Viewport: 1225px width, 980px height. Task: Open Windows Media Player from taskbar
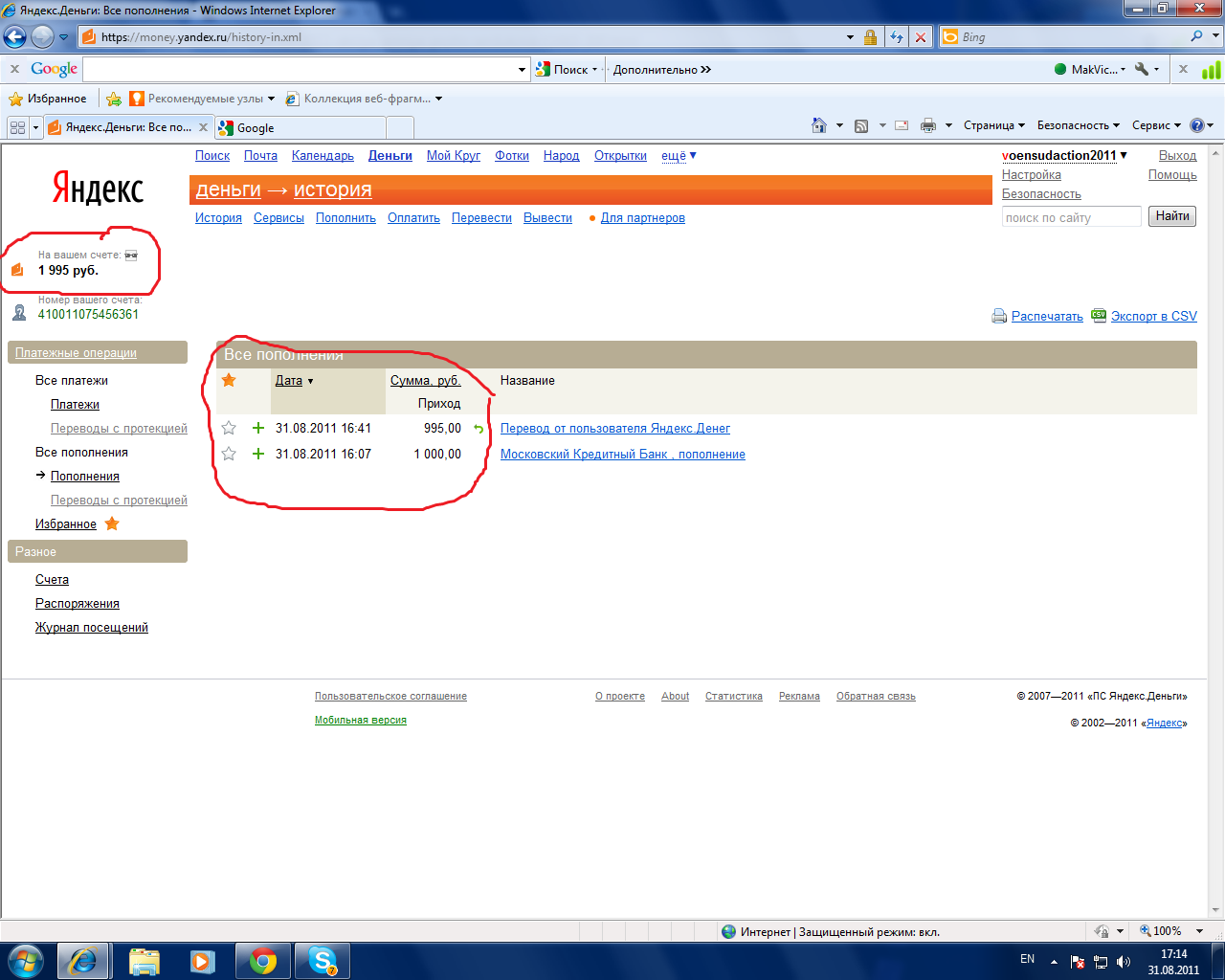pyautogui.click(x=203, y=961)
